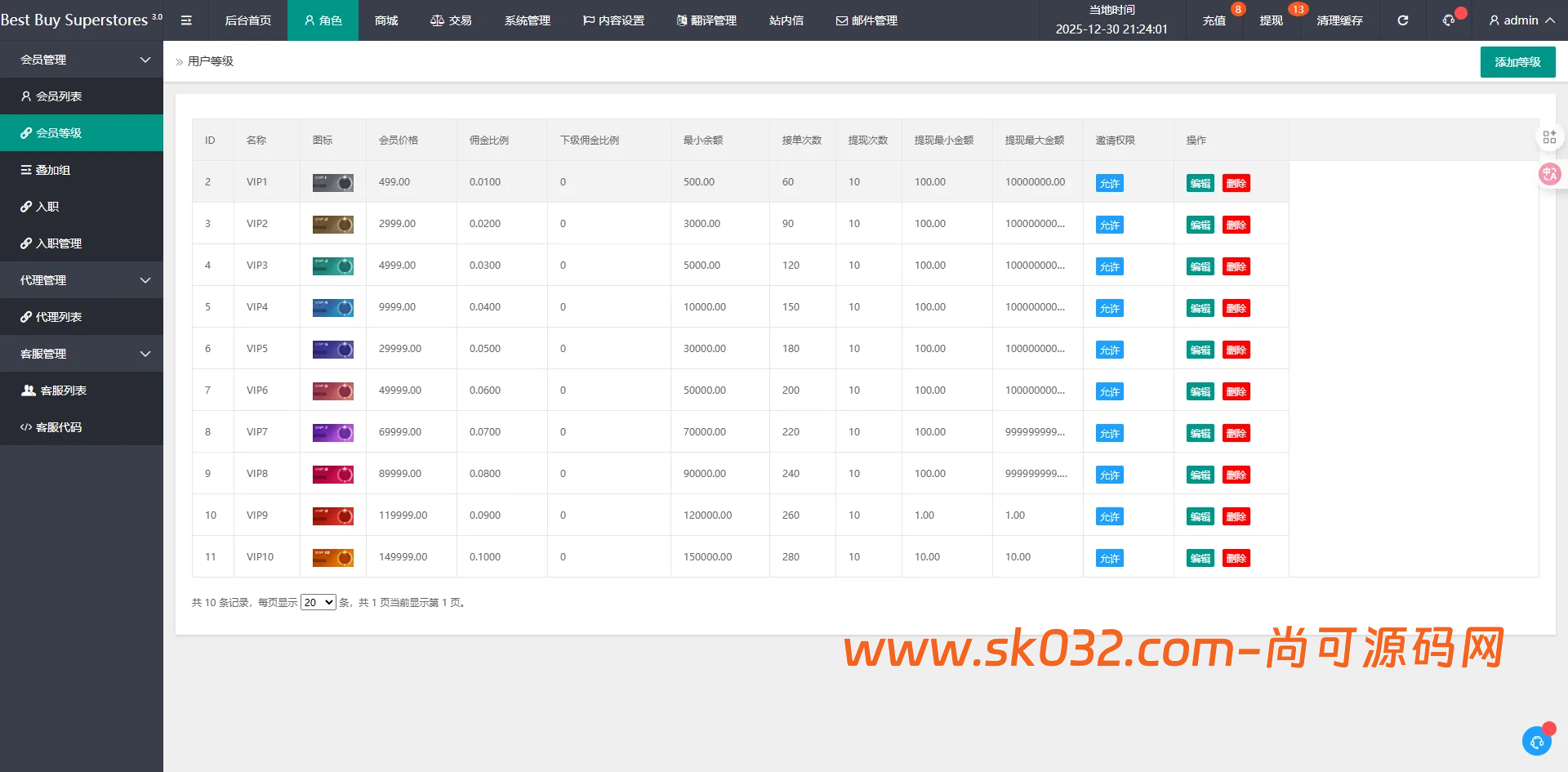The height and width of the screenshot is (772, 1568).
Task: Toggle the 允许 invite permission for VIP5
Action: click(x=1109, y=350)
